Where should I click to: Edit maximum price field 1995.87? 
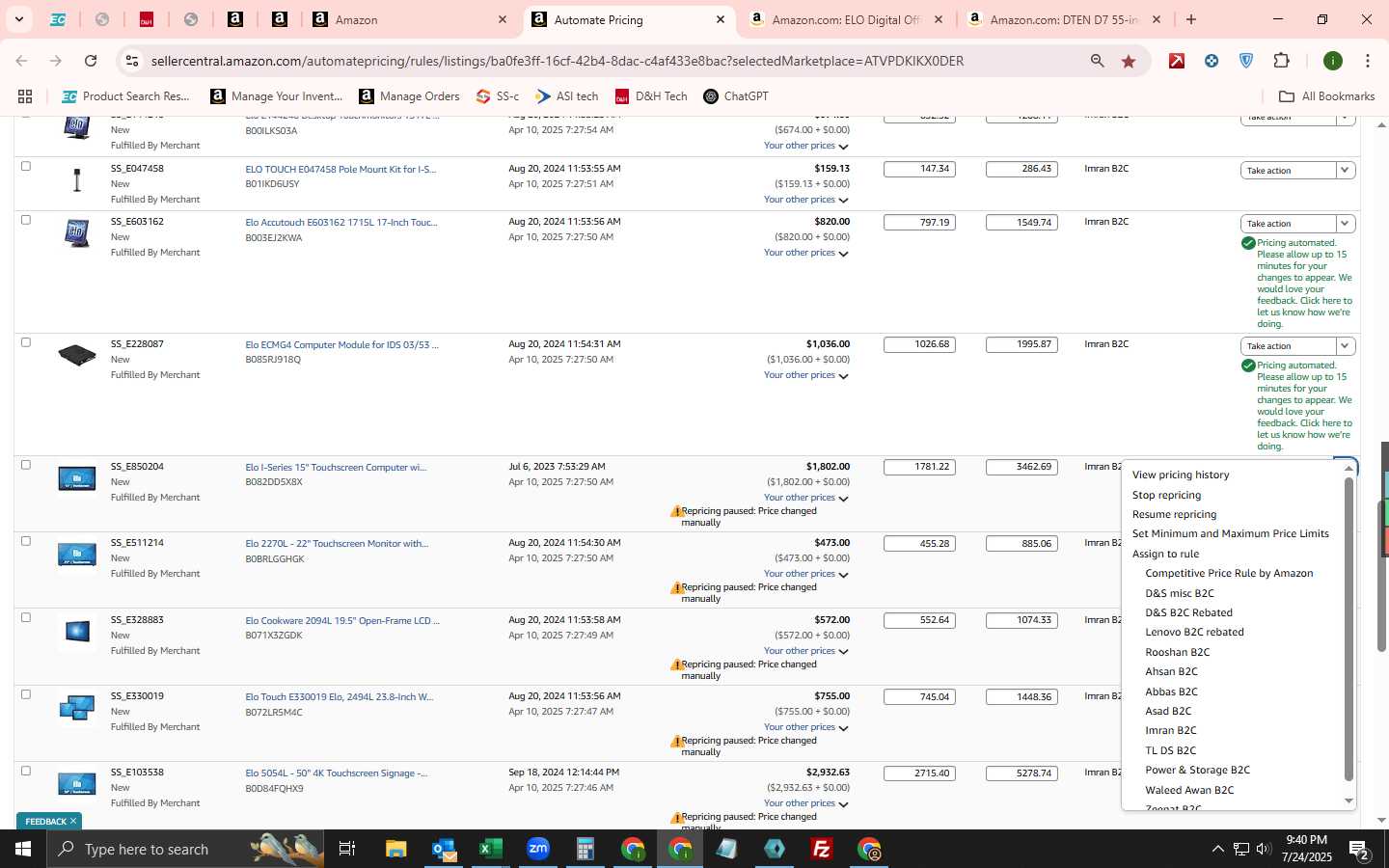tap(1021, 344)
